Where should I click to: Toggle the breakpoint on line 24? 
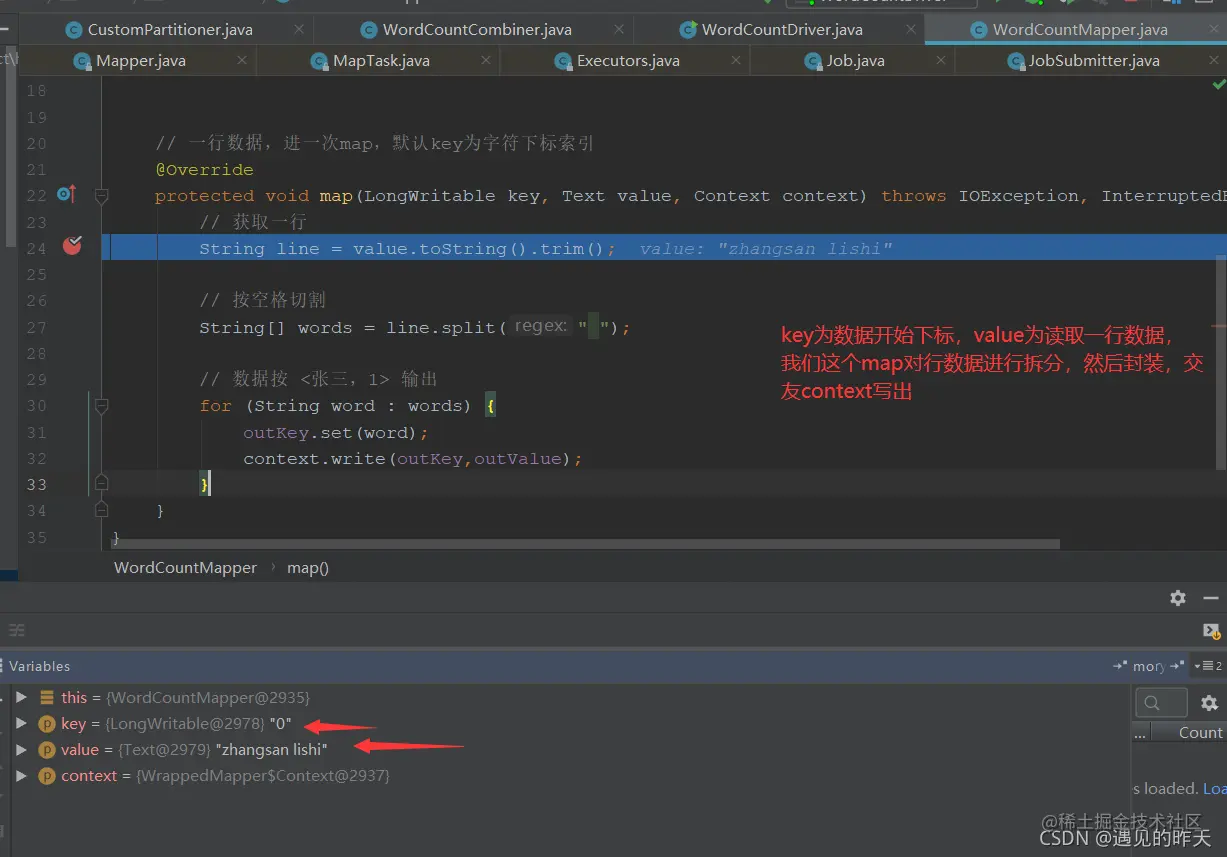coord(72,245)
